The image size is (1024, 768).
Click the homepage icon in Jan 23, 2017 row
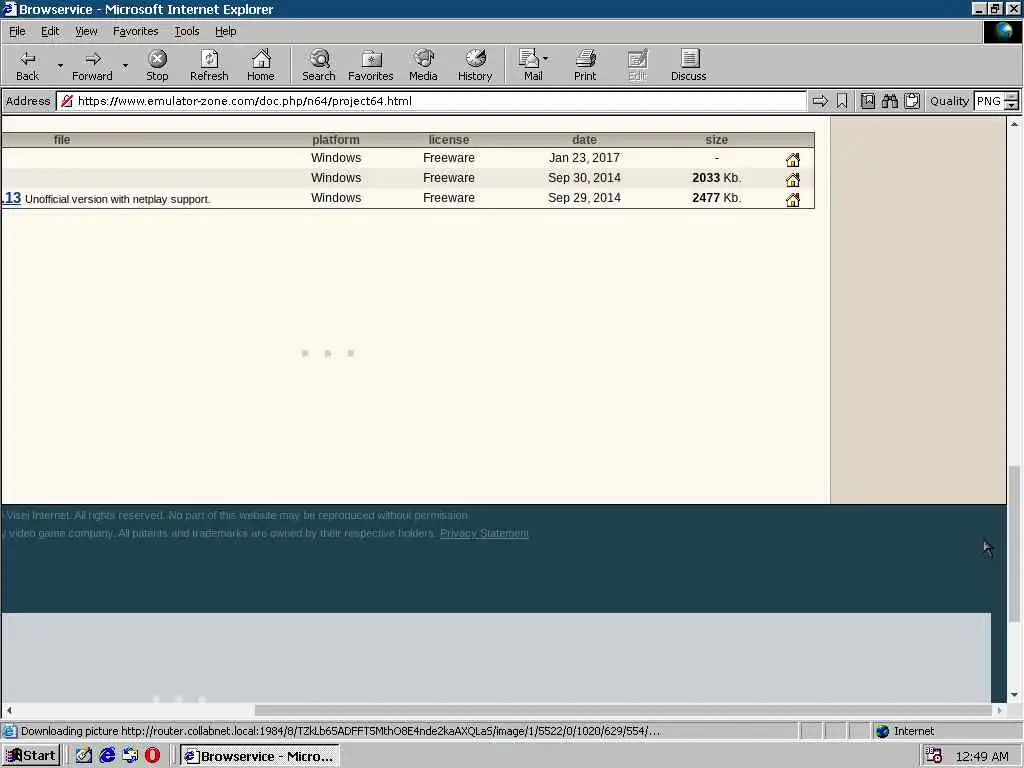point(793,159)
